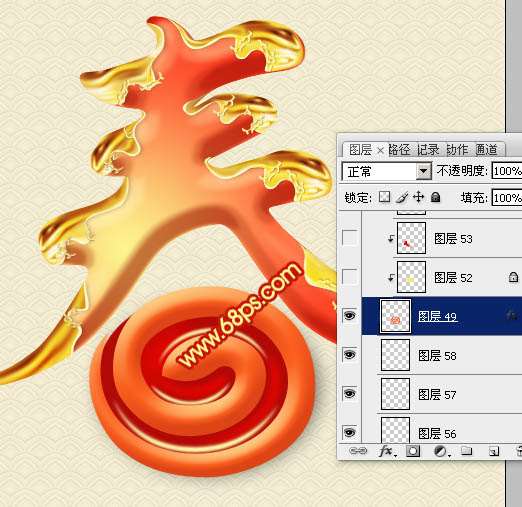Select the 图层 52 thumbnail
This screenshot has width=522, height=507.
tap(411, 277)
